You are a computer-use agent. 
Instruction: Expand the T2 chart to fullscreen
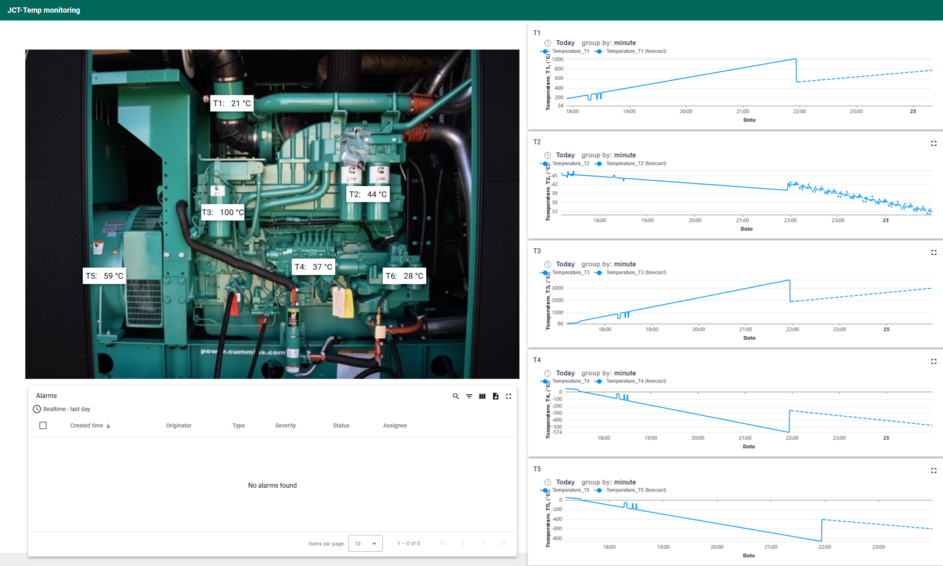pos(934,143)
